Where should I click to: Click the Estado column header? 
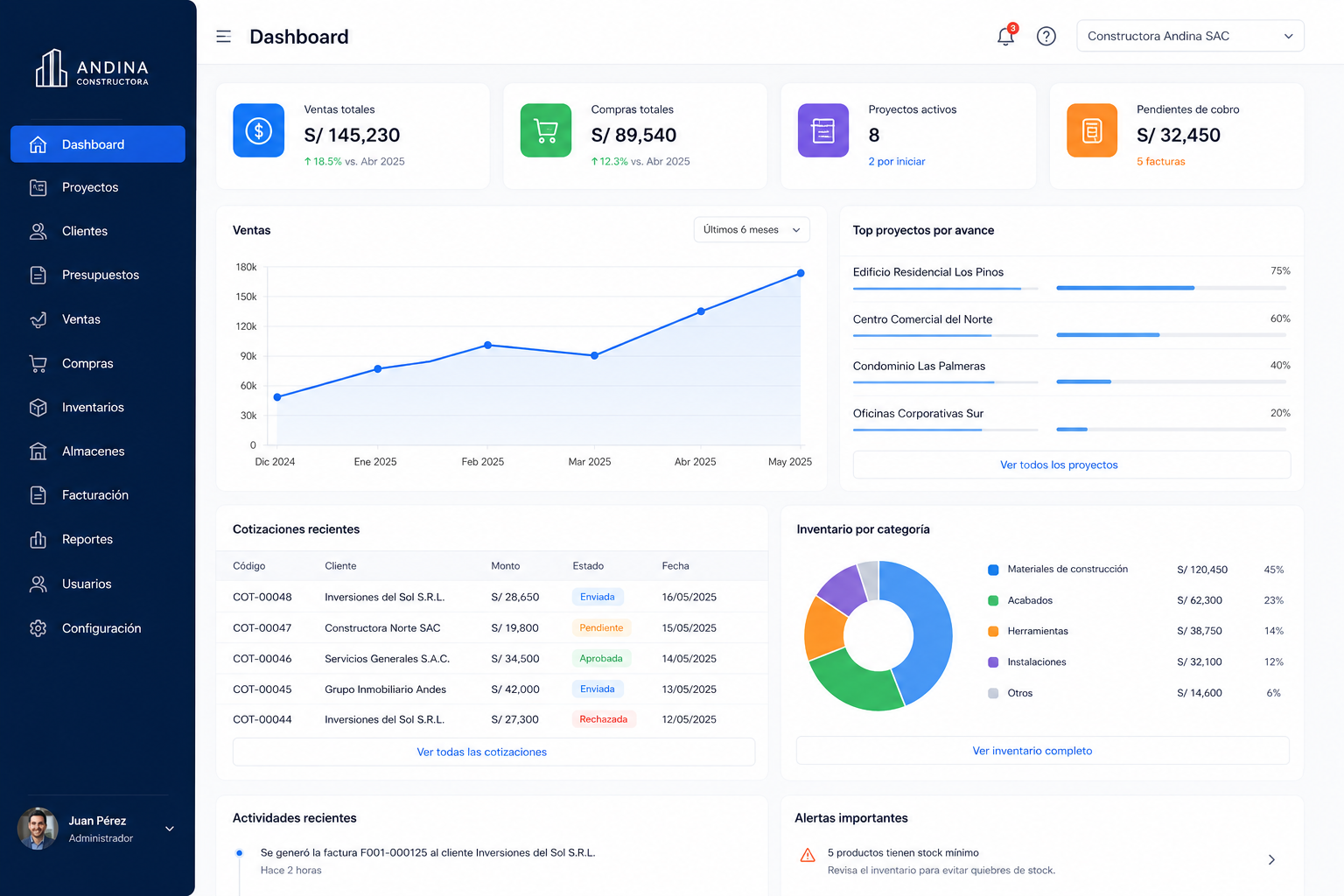(x=588, y=566)
